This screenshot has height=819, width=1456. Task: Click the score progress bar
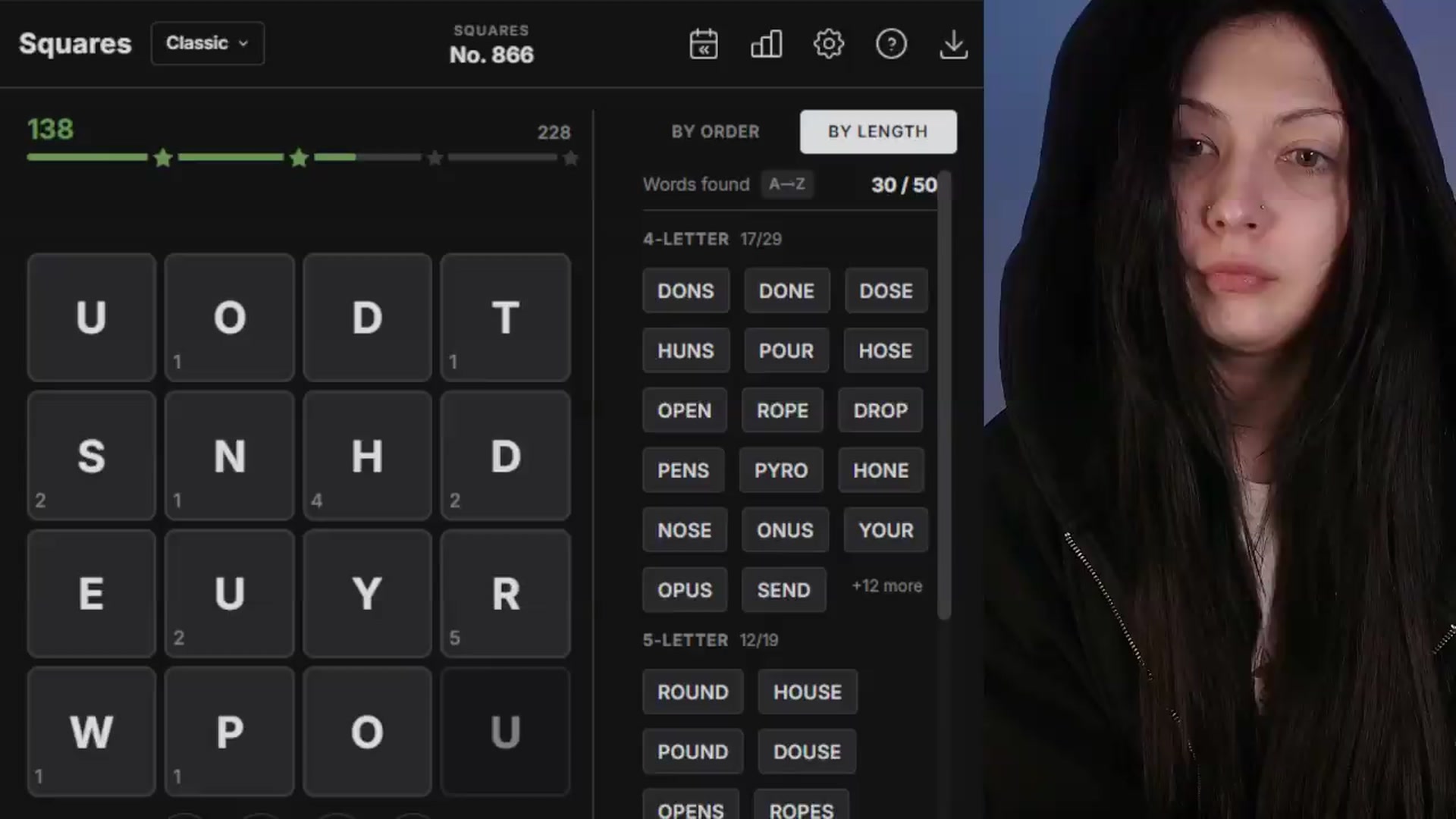click(x=303, y=158)
